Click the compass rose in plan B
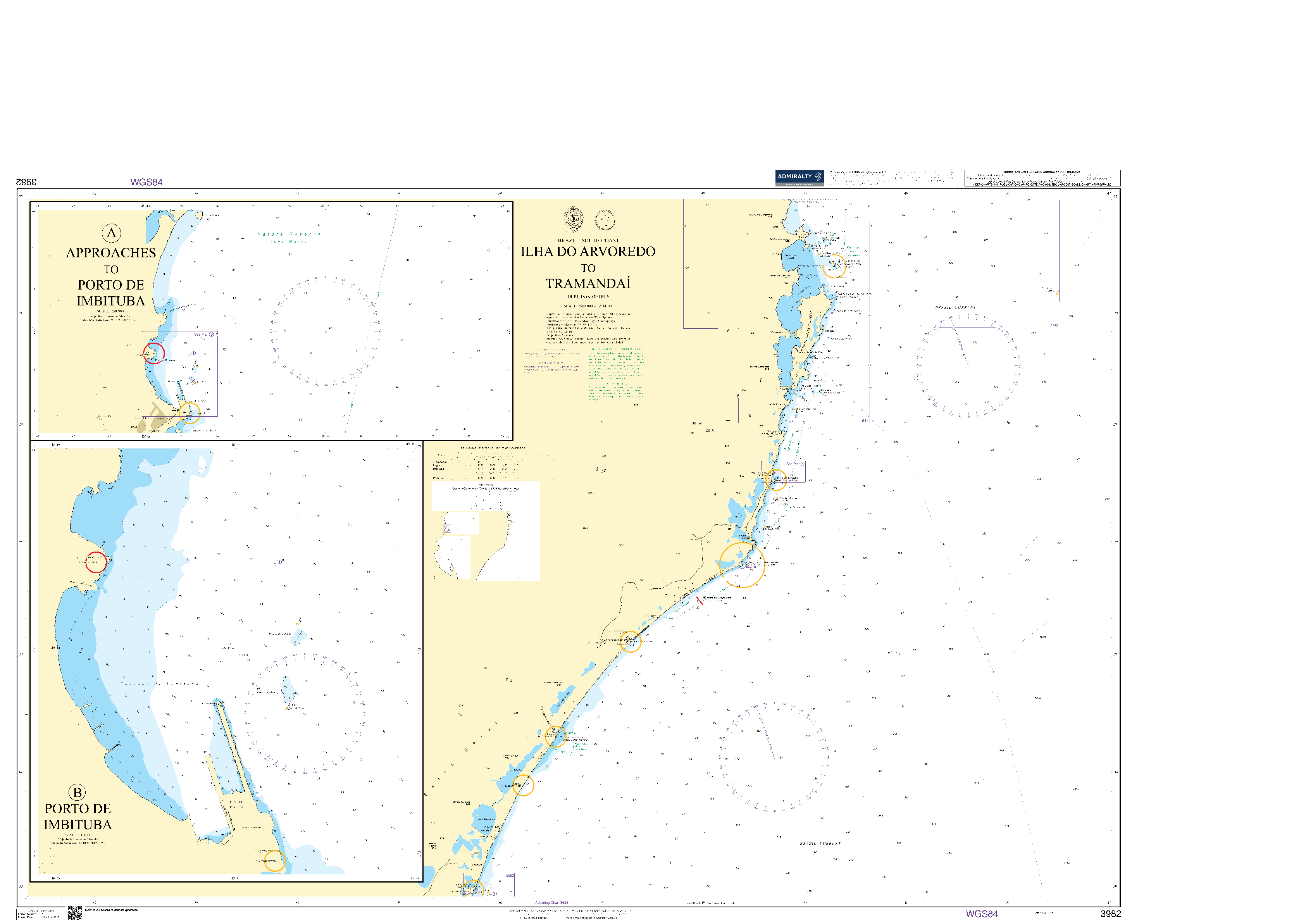This screenshot has width=1306, height=924. click(x=304, y=714)
